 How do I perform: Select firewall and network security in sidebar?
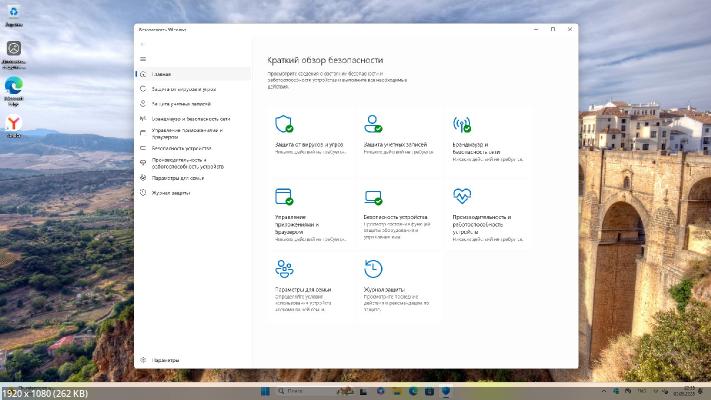[190, 118]
